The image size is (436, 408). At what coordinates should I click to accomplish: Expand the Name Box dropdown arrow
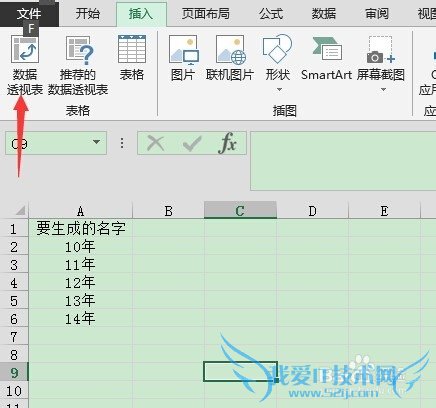[x=96, y=142]
